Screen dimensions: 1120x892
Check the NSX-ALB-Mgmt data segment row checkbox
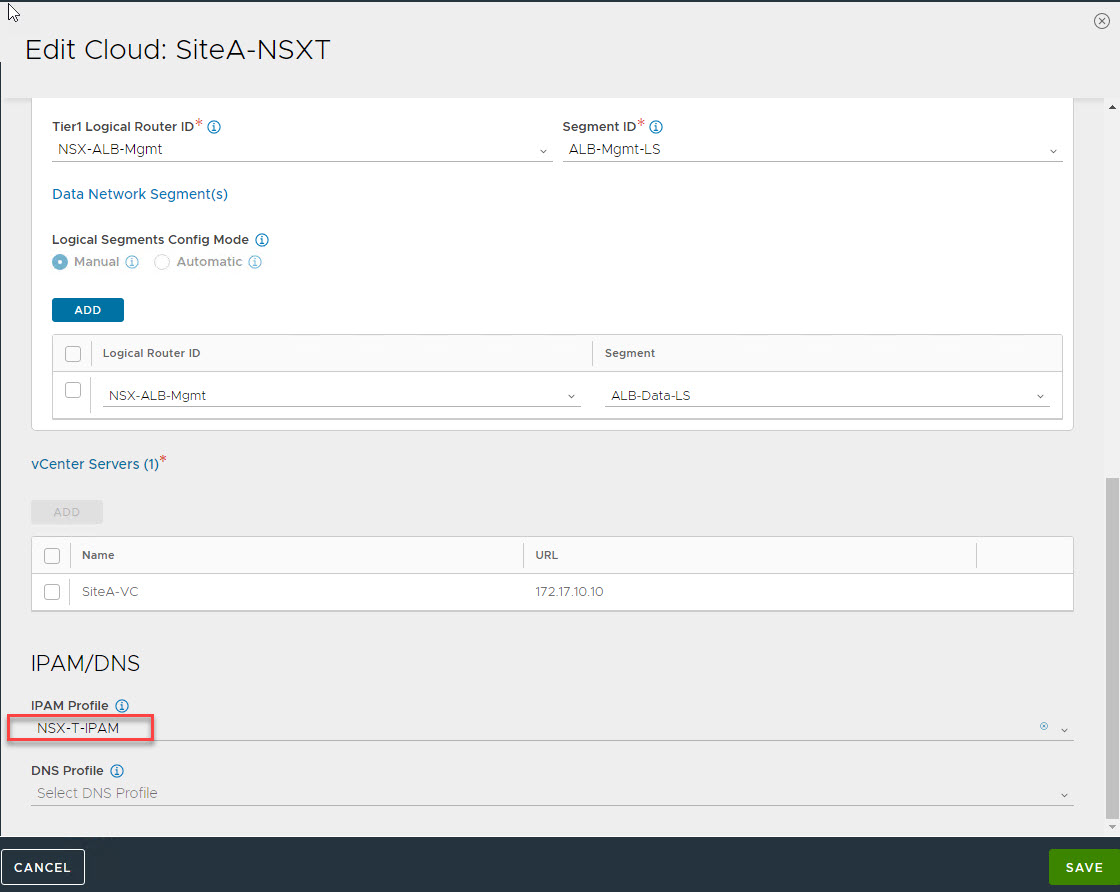73,390
